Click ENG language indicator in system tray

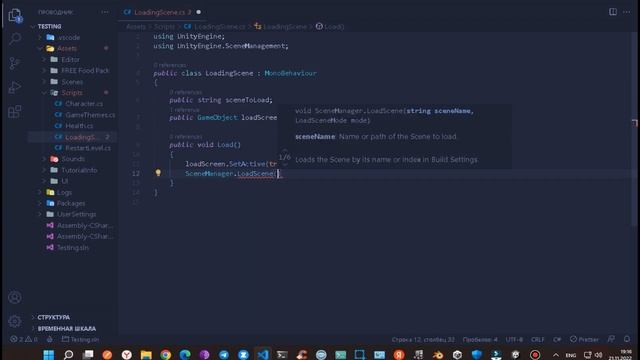click(x=571, y=355)
